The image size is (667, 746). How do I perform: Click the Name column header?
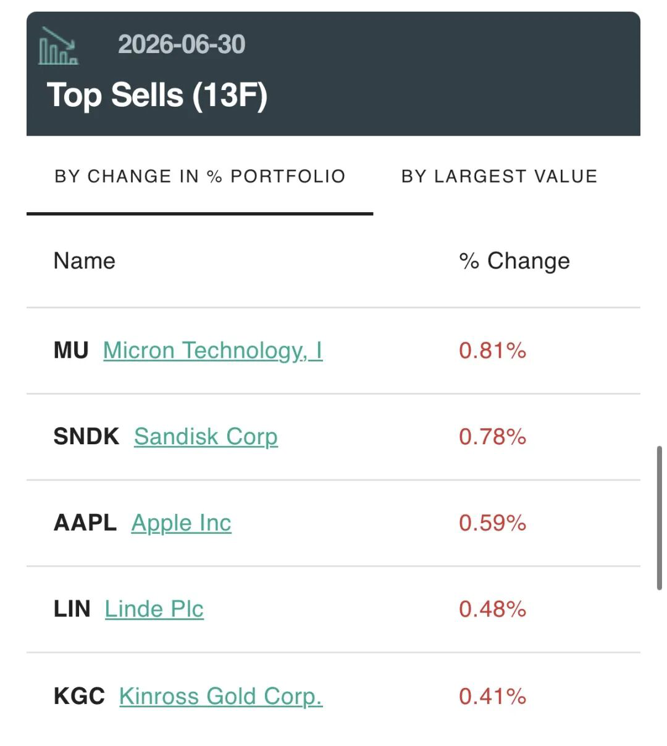click(84, 261)
